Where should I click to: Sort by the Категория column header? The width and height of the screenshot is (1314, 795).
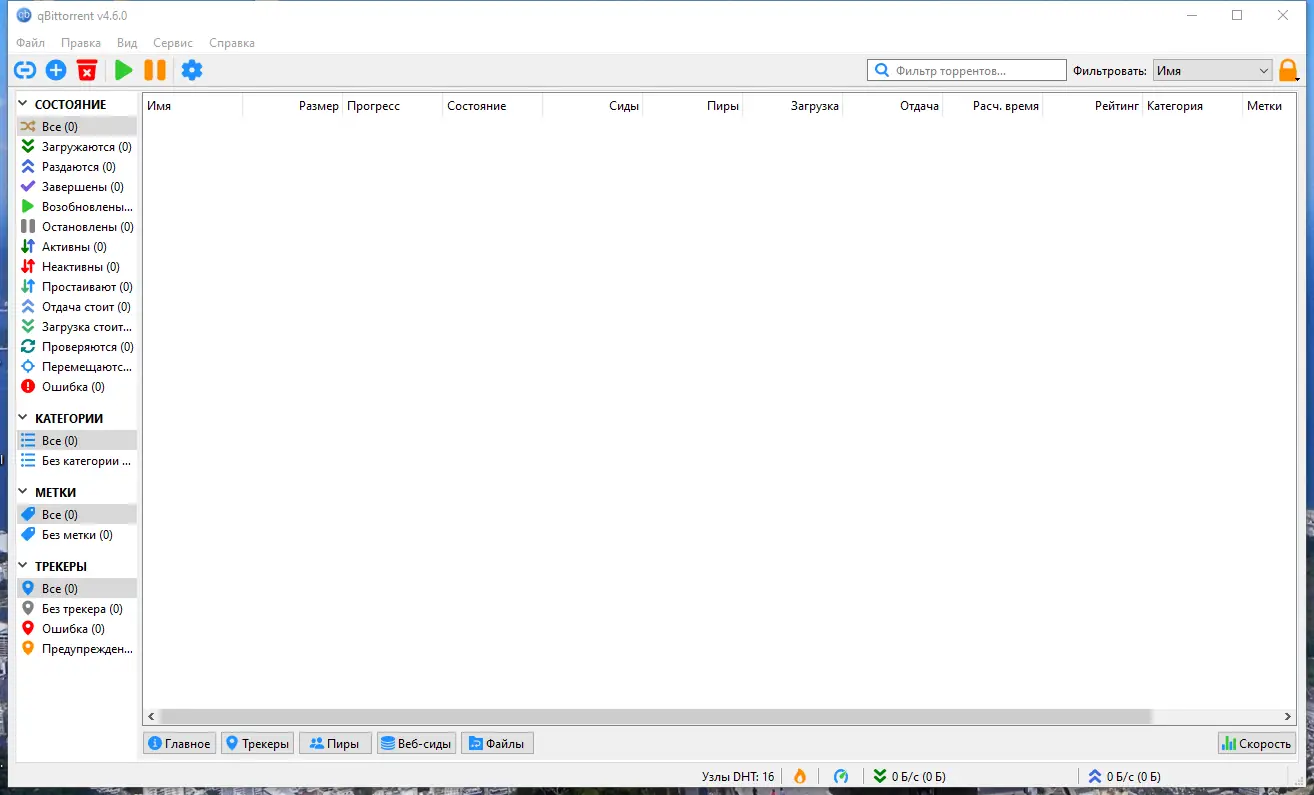point(1192,106)
